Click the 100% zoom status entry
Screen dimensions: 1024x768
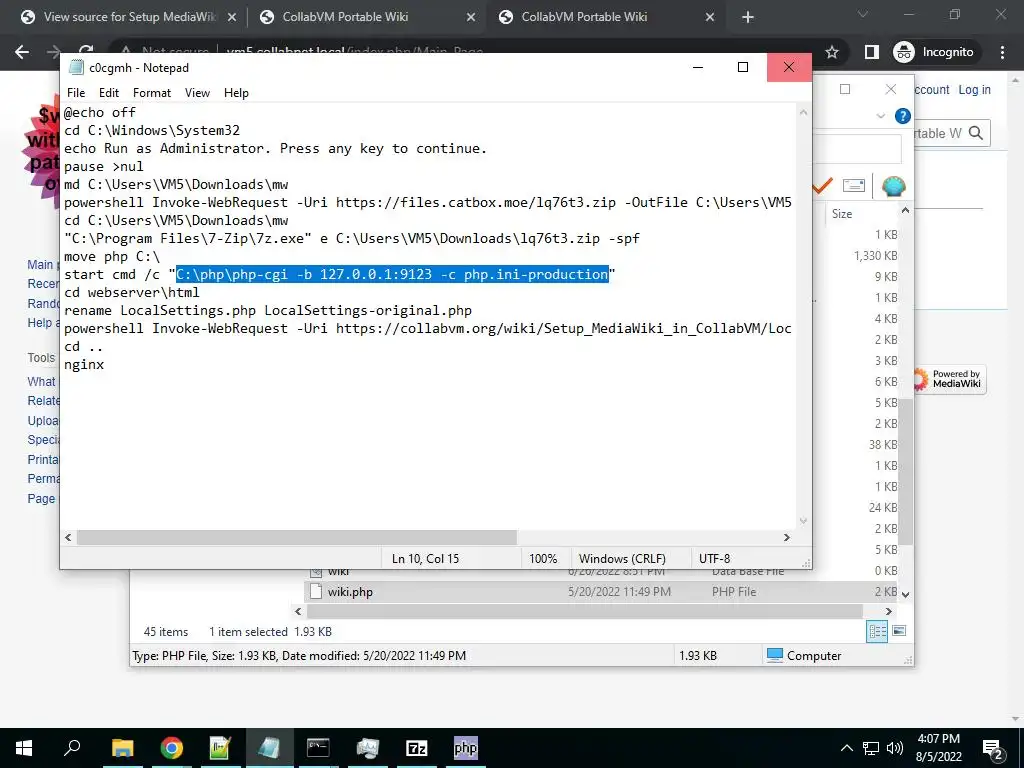coord(543,558)
